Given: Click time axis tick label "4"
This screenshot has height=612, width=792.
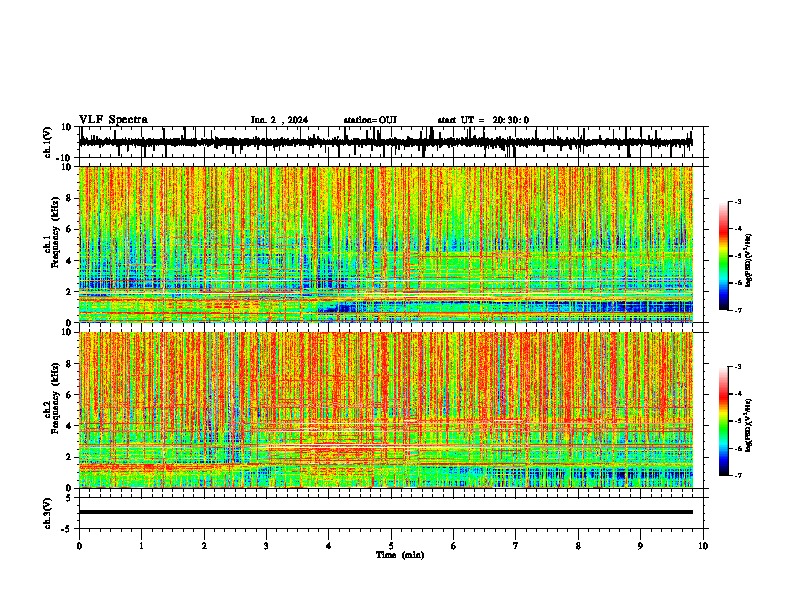Looking at the screenshot, I should [x=329, y=546].
